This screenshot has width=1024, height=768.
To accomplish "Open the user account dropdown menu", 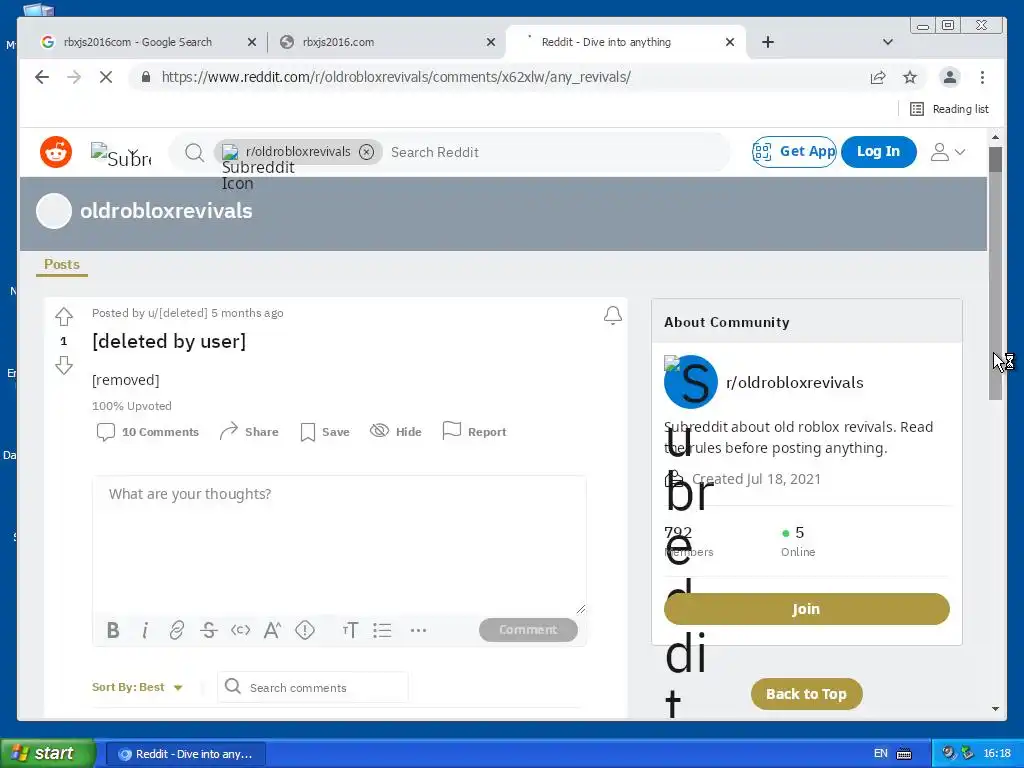I will pos(948,152).
